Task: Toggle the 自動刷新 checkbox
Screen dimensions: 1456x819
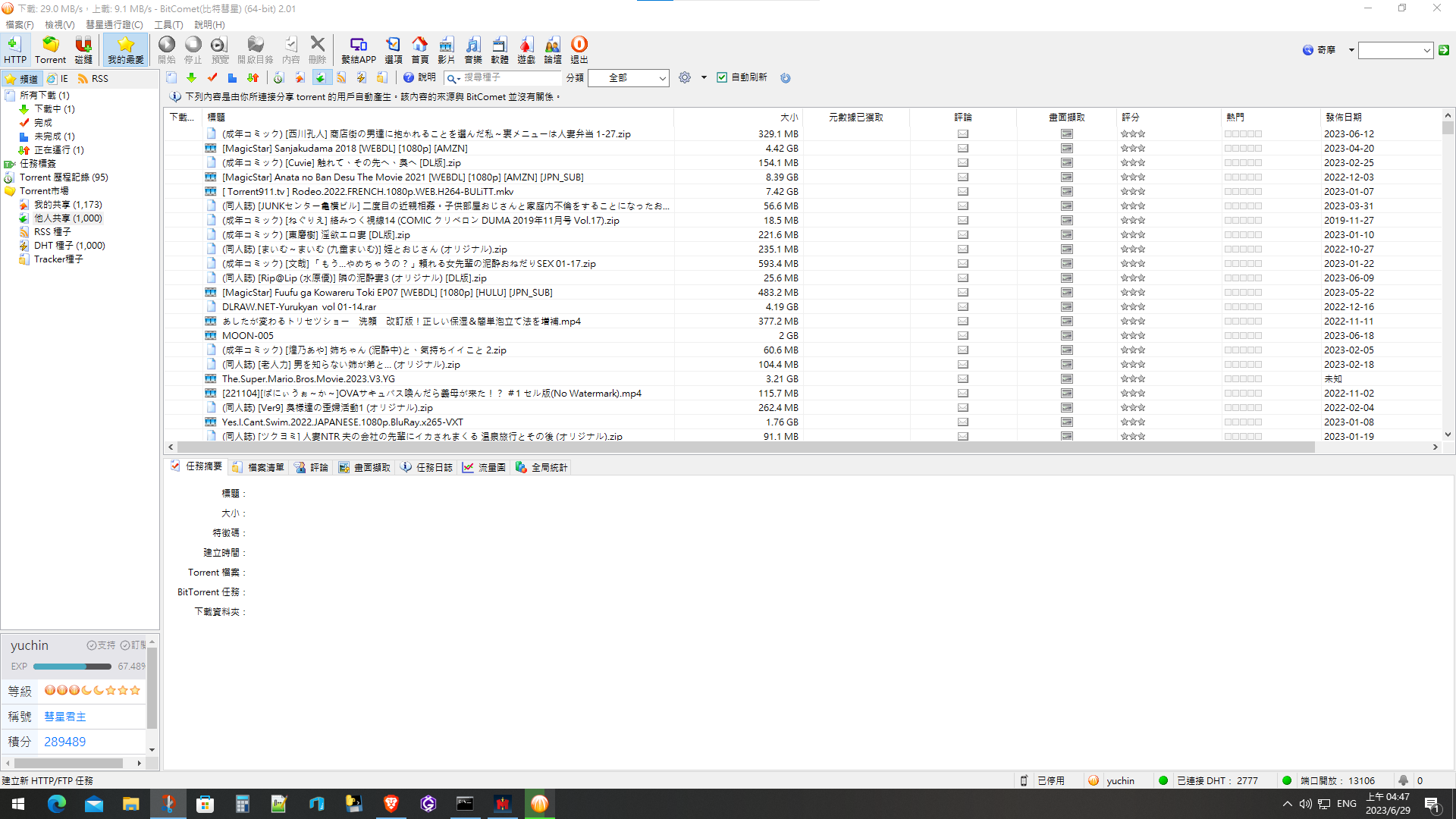Action: coord(722,77)
